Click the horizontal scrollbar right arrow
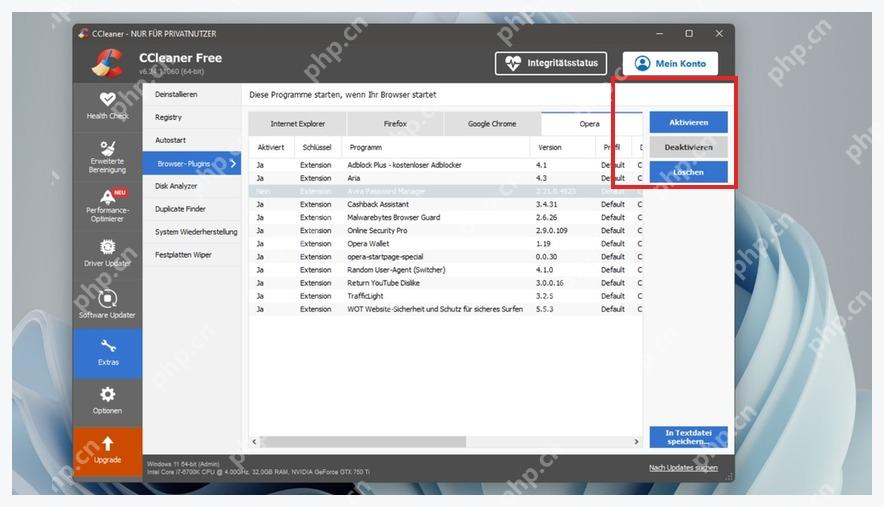The width and height of the screenshot is (884, 507). coord(637,442)
